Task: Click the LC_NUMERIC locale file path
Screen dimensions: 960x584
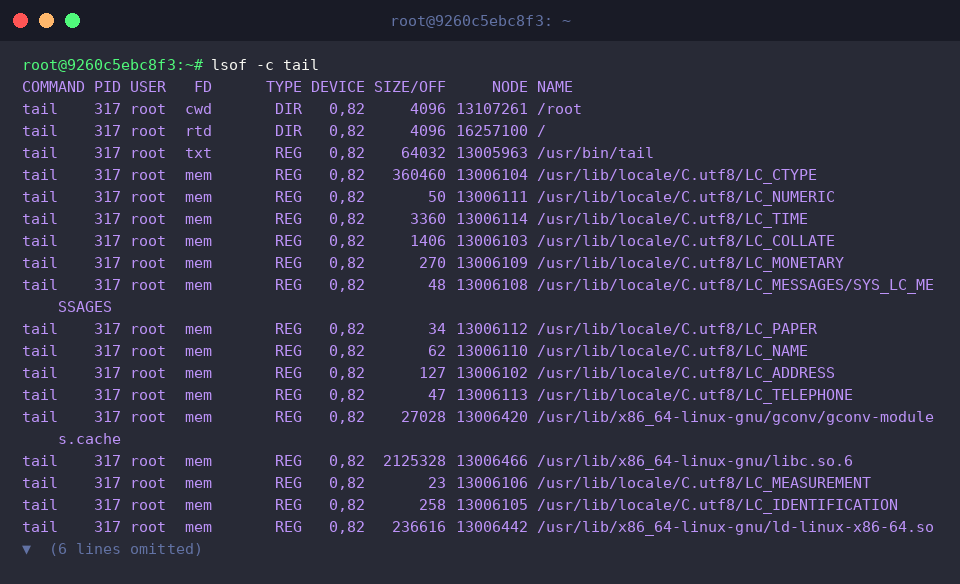Action: tap(686, 197)
